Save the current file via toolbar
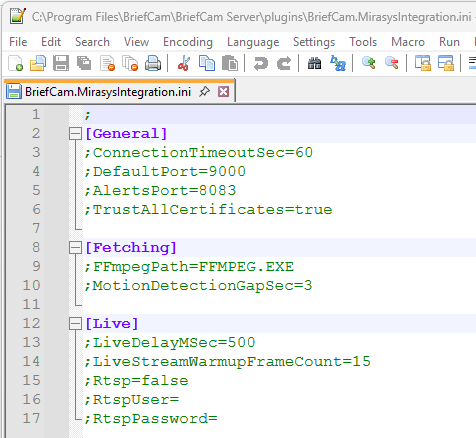 [61, 63]
